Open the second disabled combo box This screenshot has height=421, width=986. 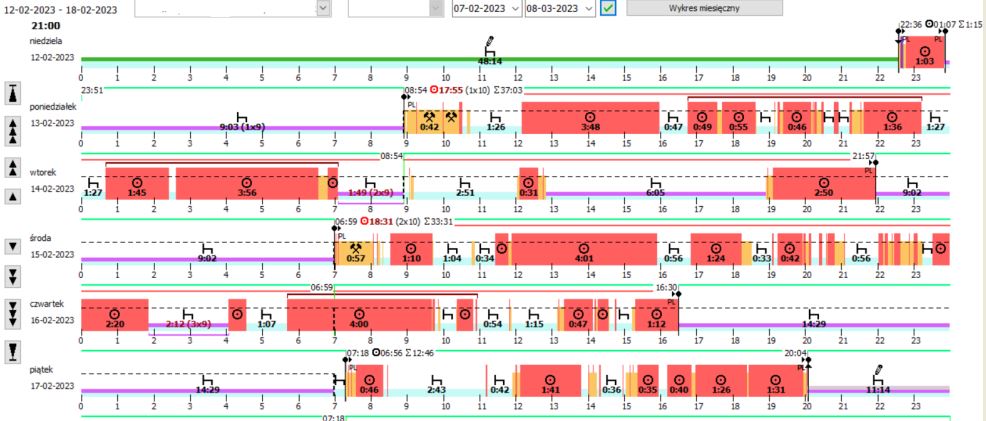(x=435, y=8)
